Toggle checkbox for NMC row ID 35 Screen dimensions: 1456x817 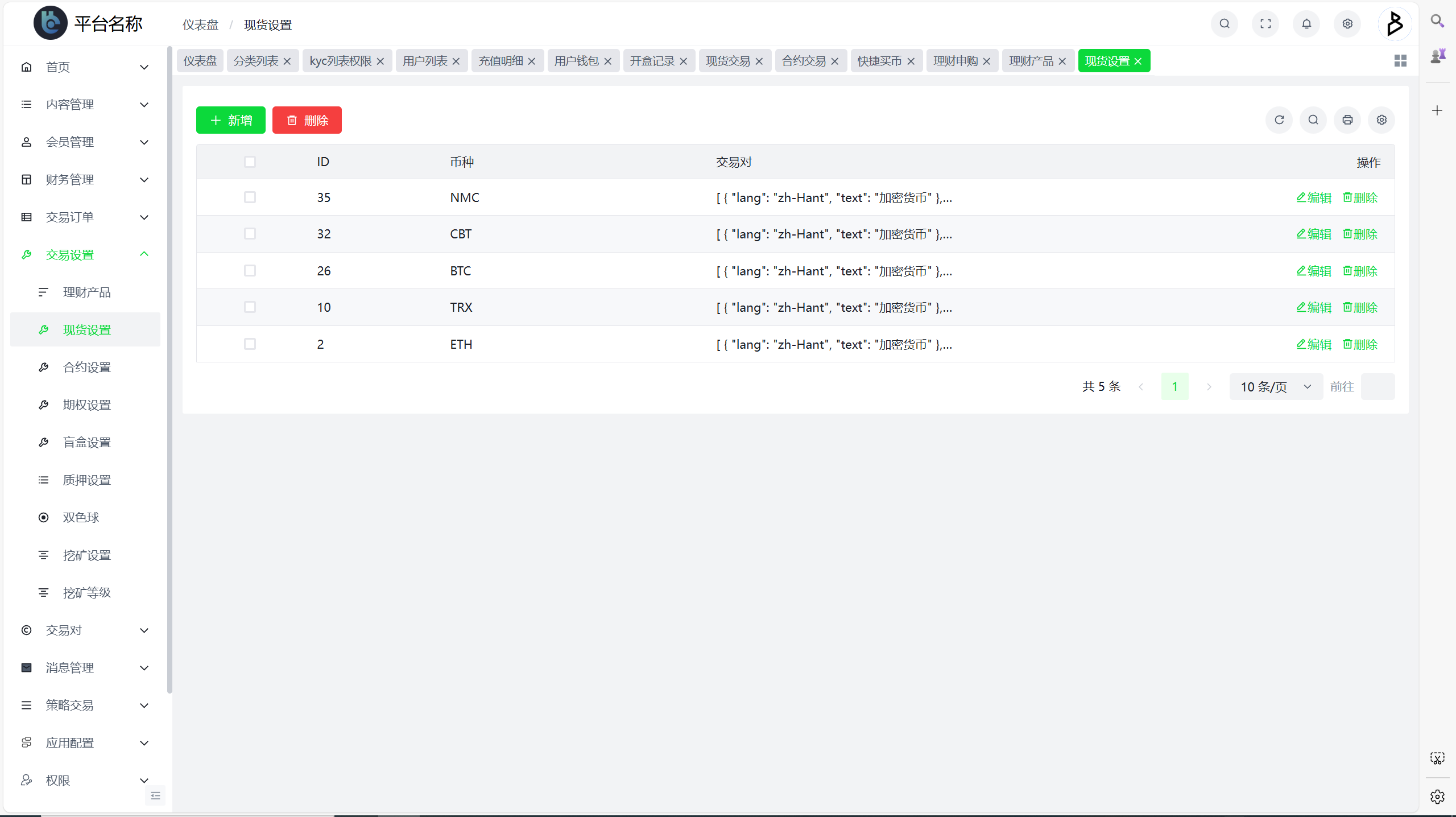point(250,197)
